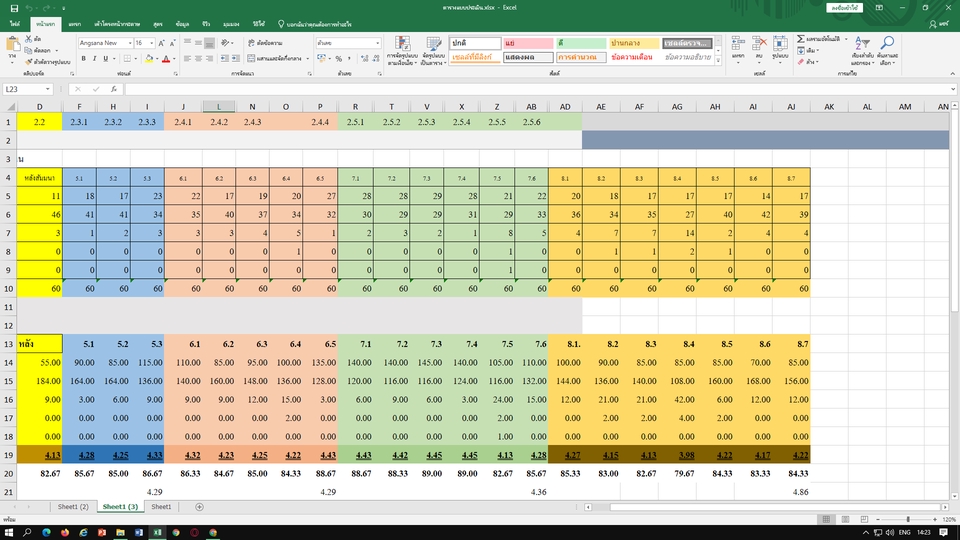Screen dimensions: 960x540
Task: Click the decrease indent icon
Action: (x=225, y=59)
